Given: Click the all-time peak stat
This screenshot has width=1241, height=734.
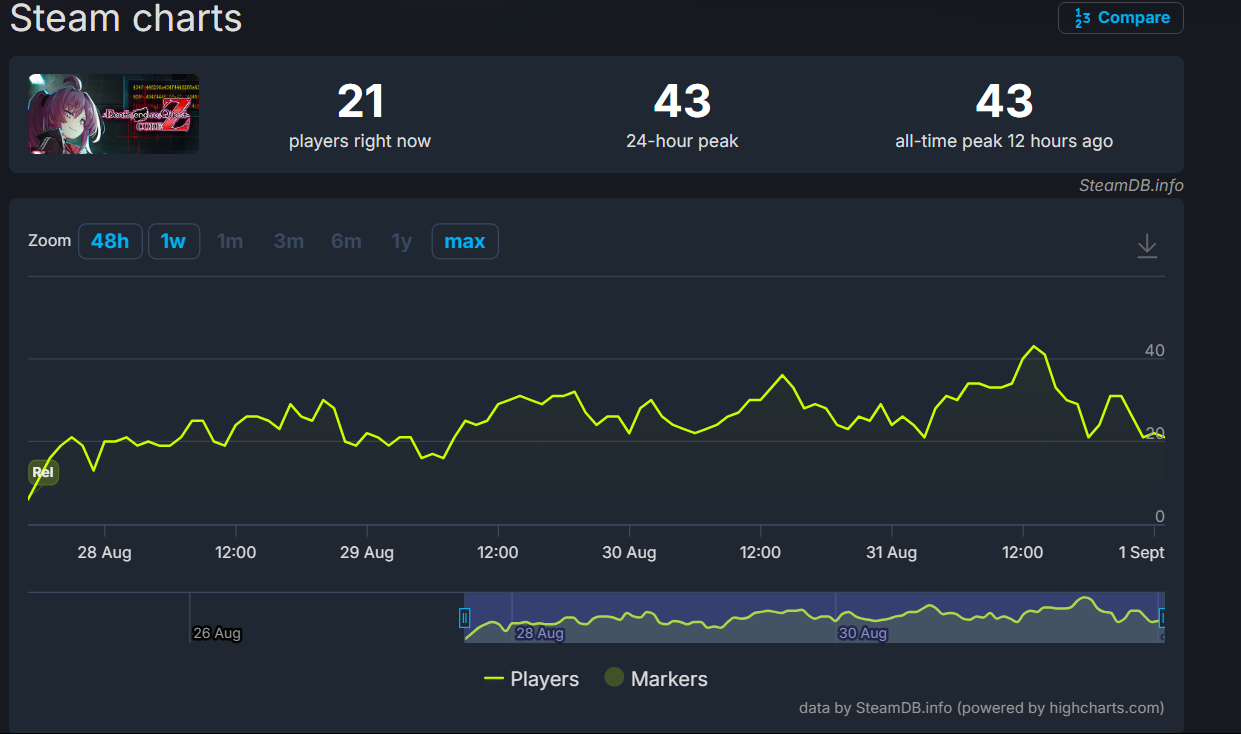Looking at the screenshot, I should [1004, 116].
